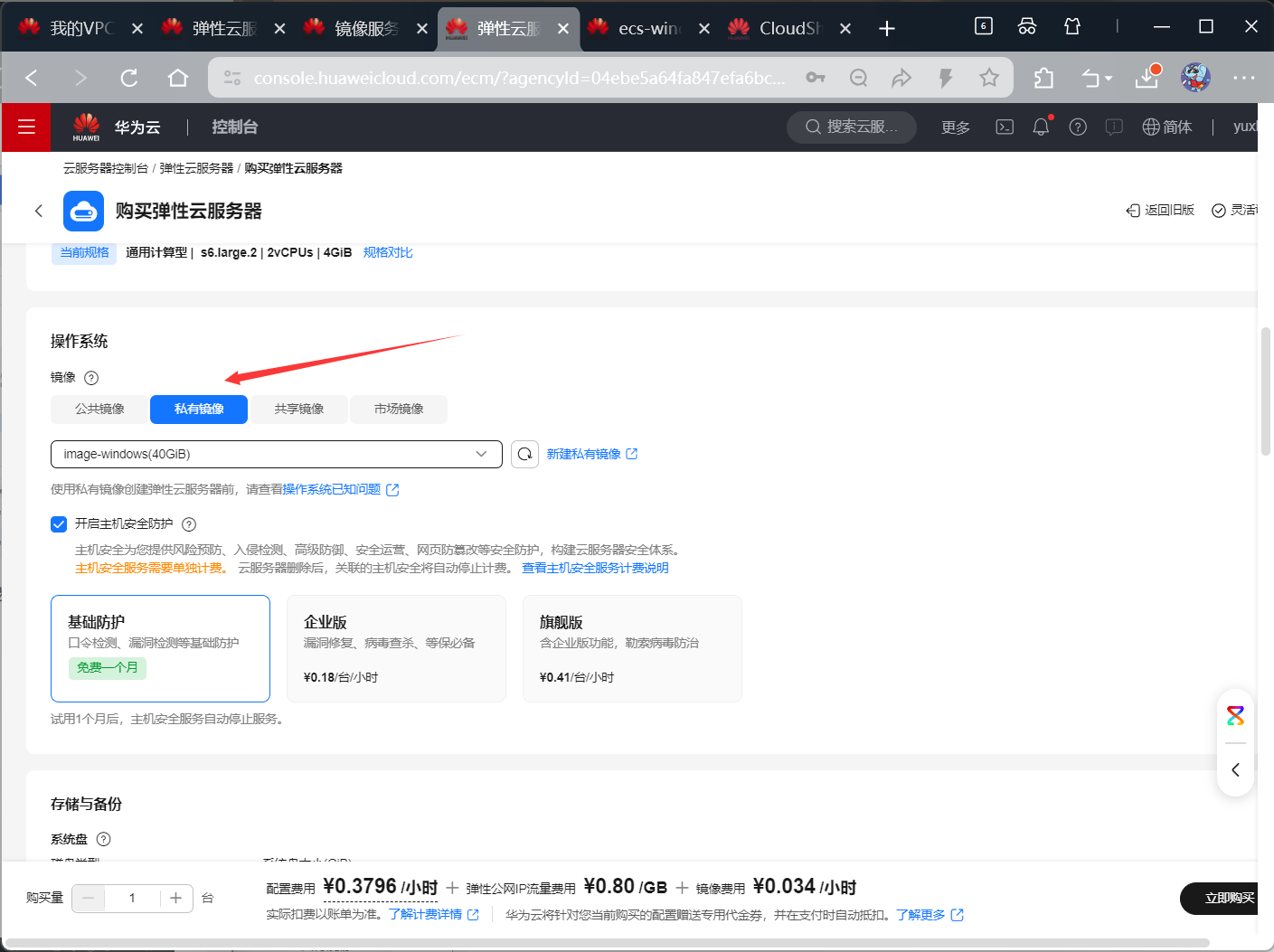Open the browser three-dot menu

[1244, 78]
